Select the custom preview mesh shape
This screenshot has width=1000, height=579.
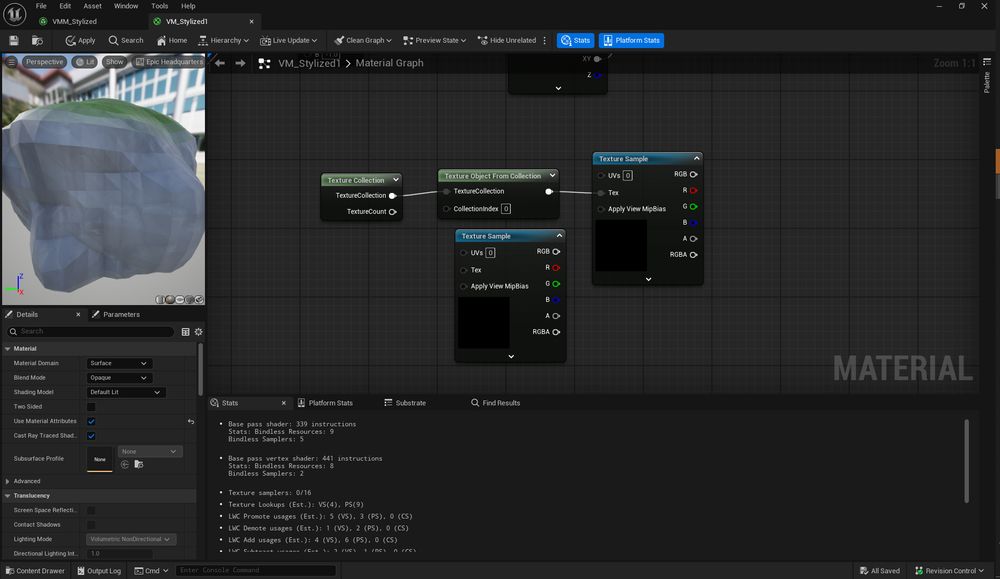[x=199, y=300]
